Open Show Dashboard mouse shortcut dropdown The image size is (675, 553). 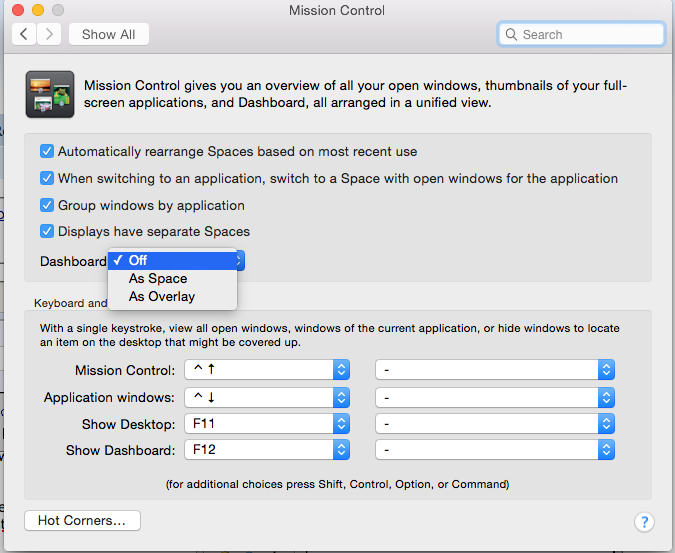pos(495,450)
